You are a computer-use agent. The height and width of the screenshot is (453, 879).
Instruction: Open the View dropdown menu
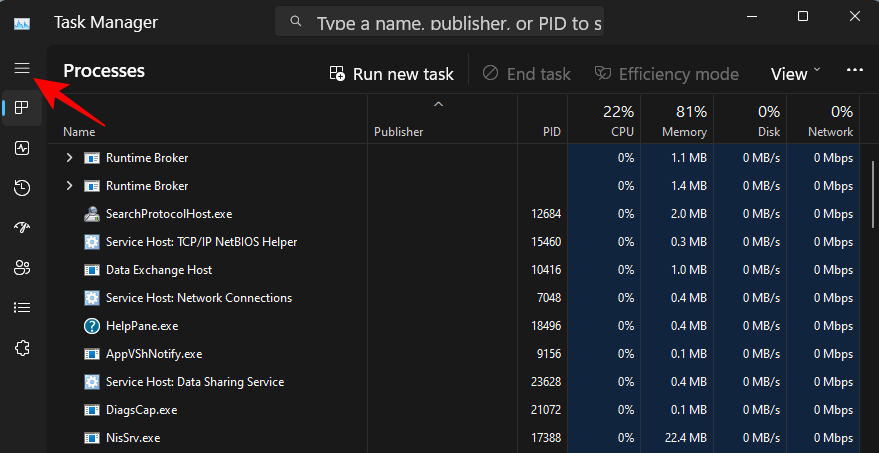(x=795, y=74)
